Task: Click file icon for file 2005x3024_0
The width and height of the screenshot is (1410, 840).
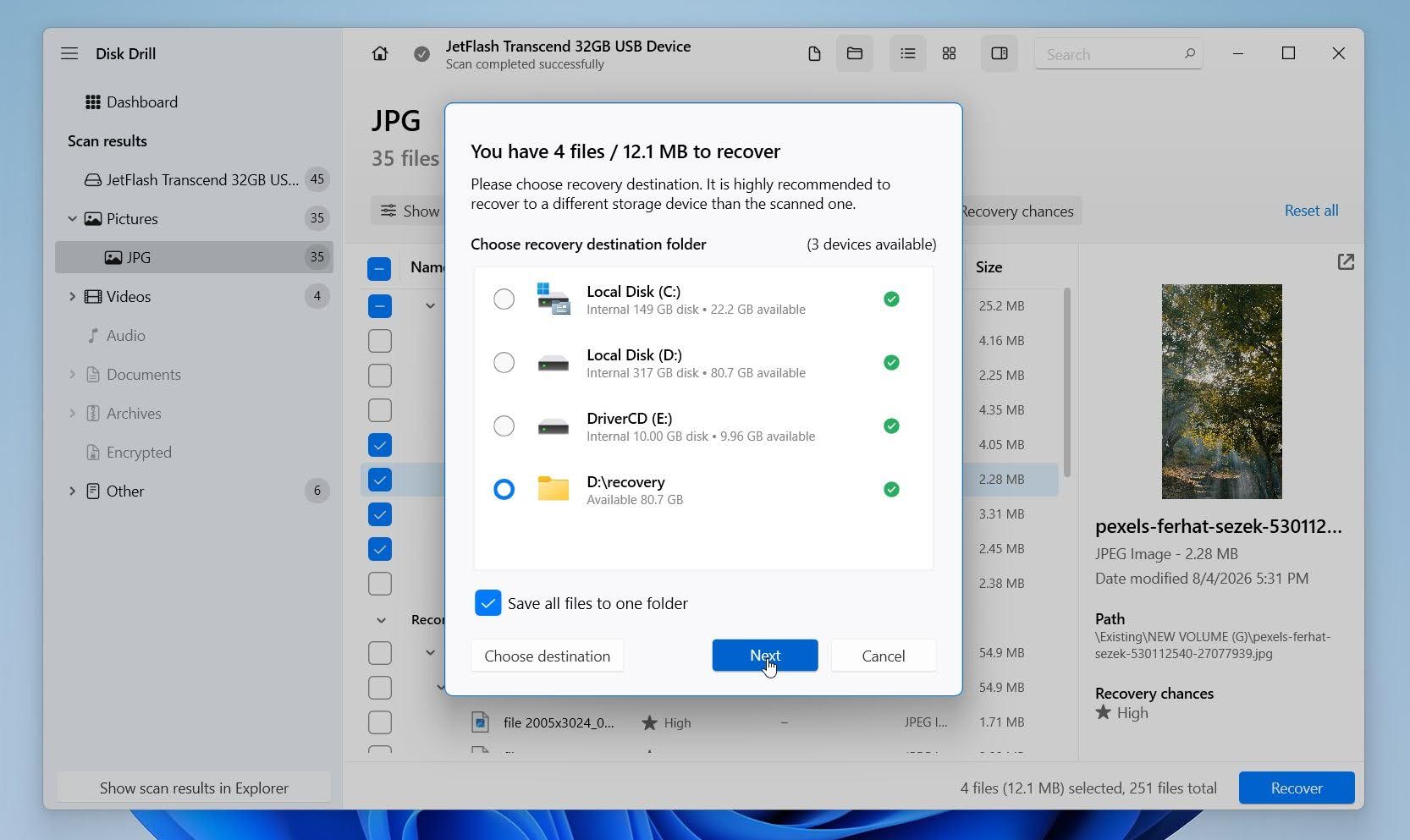Action: (480, 722)
